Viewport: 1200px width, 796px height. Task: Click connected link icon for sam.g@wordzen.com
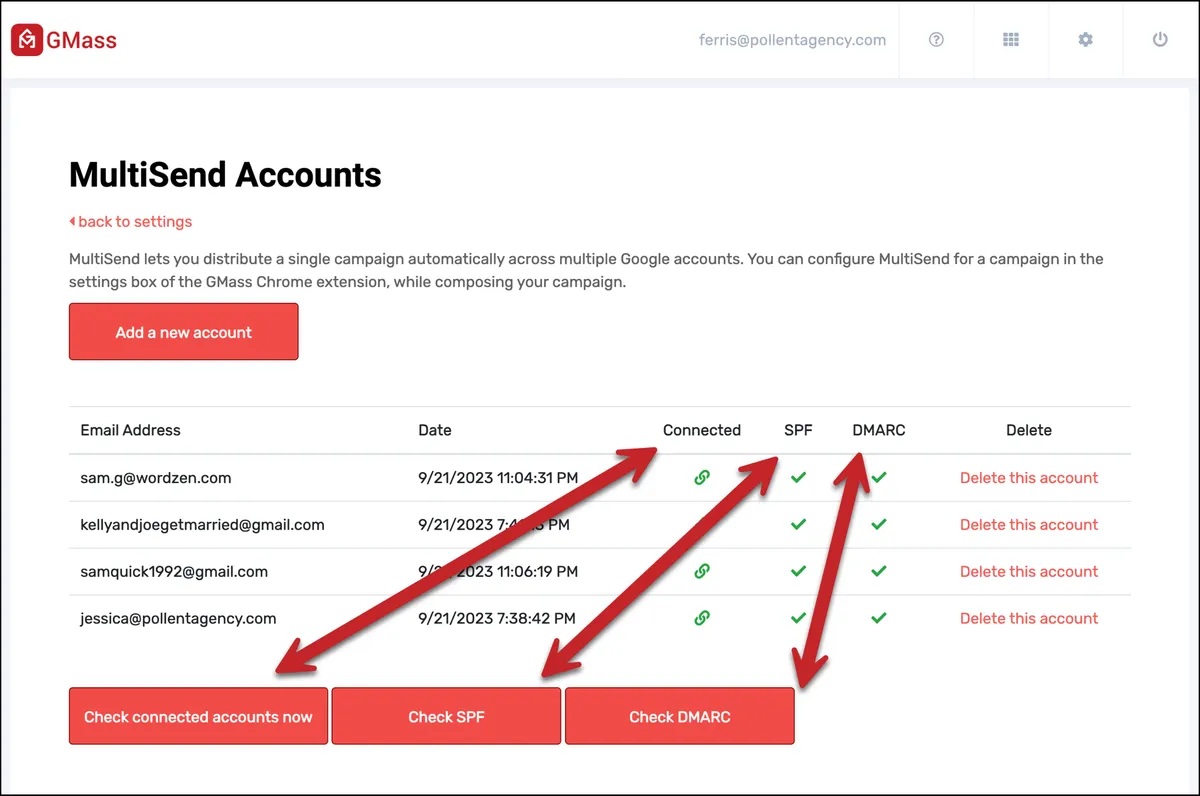[702, 478]
